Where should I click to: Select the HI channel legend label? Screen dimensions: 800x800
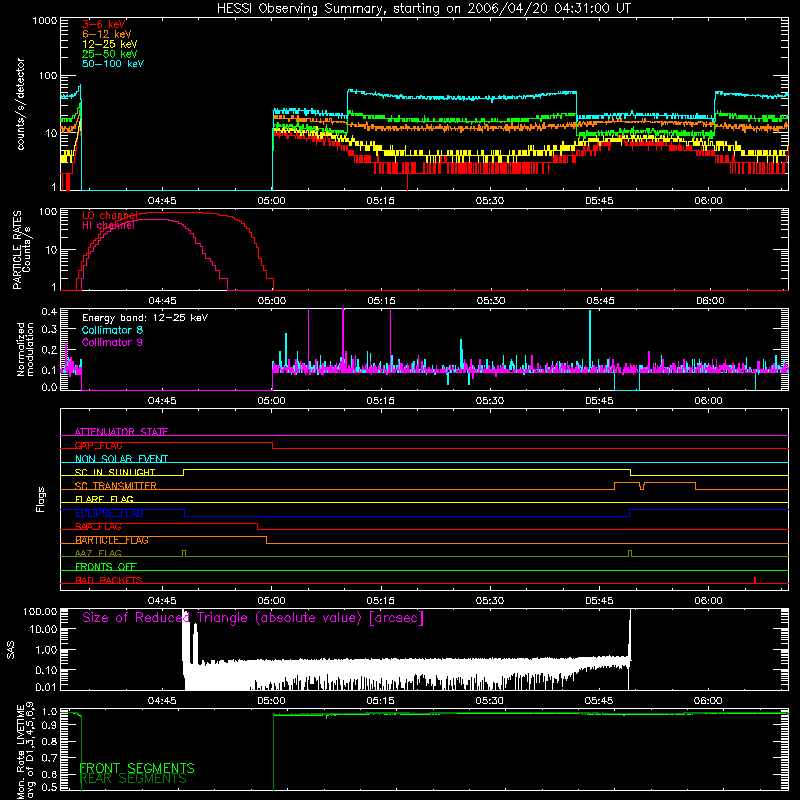click(x=108, y=225)
